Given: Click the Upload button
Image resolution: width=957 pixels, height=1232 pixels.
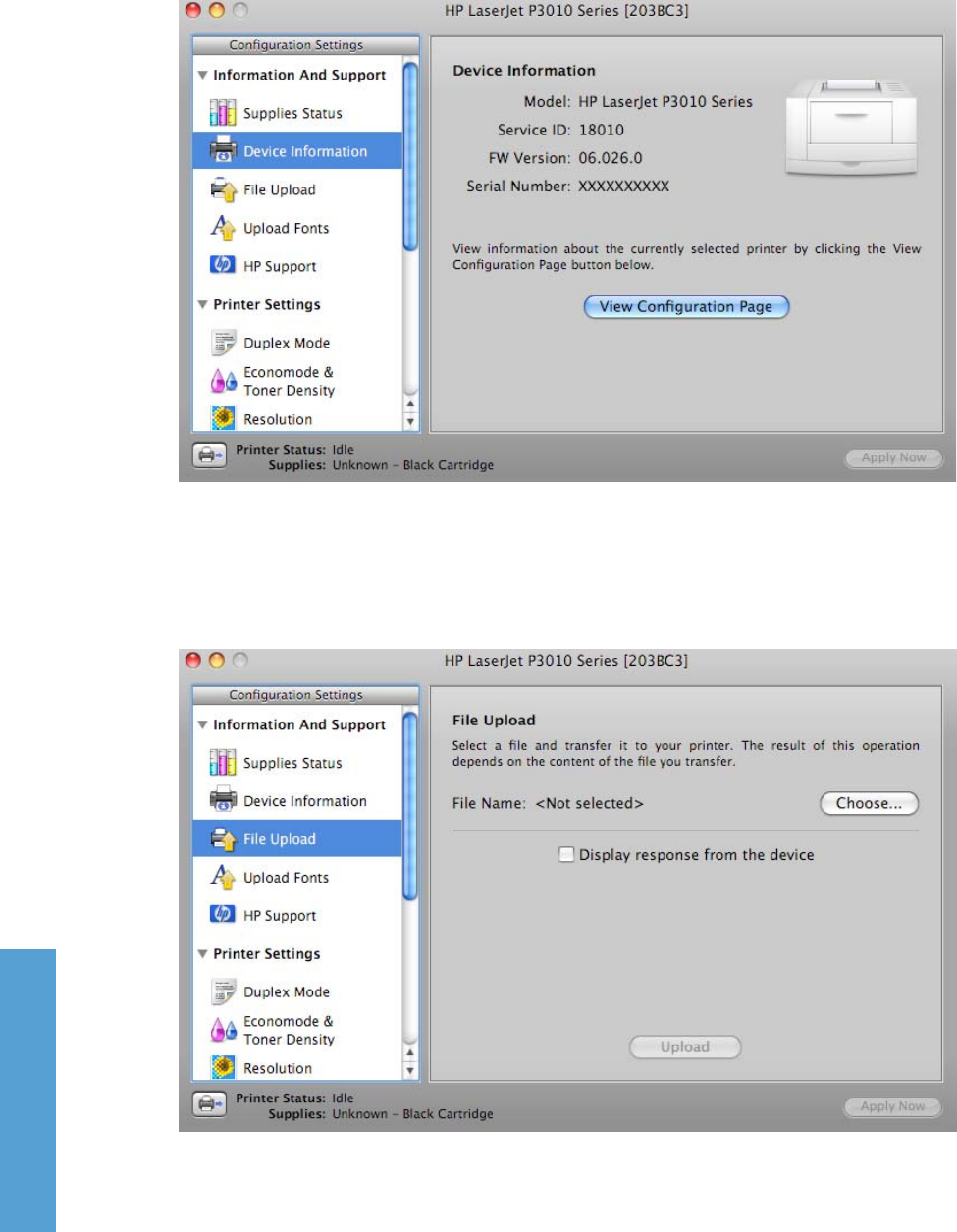Looking at the screenshot, I should (685, 1047).
